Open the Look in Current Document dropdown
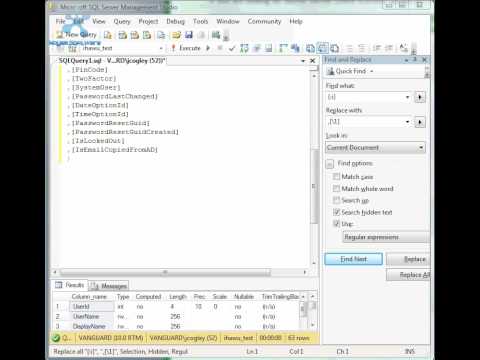Image resolution: width=480 pixels, height=360 pixels. click(x=375, y=147)
